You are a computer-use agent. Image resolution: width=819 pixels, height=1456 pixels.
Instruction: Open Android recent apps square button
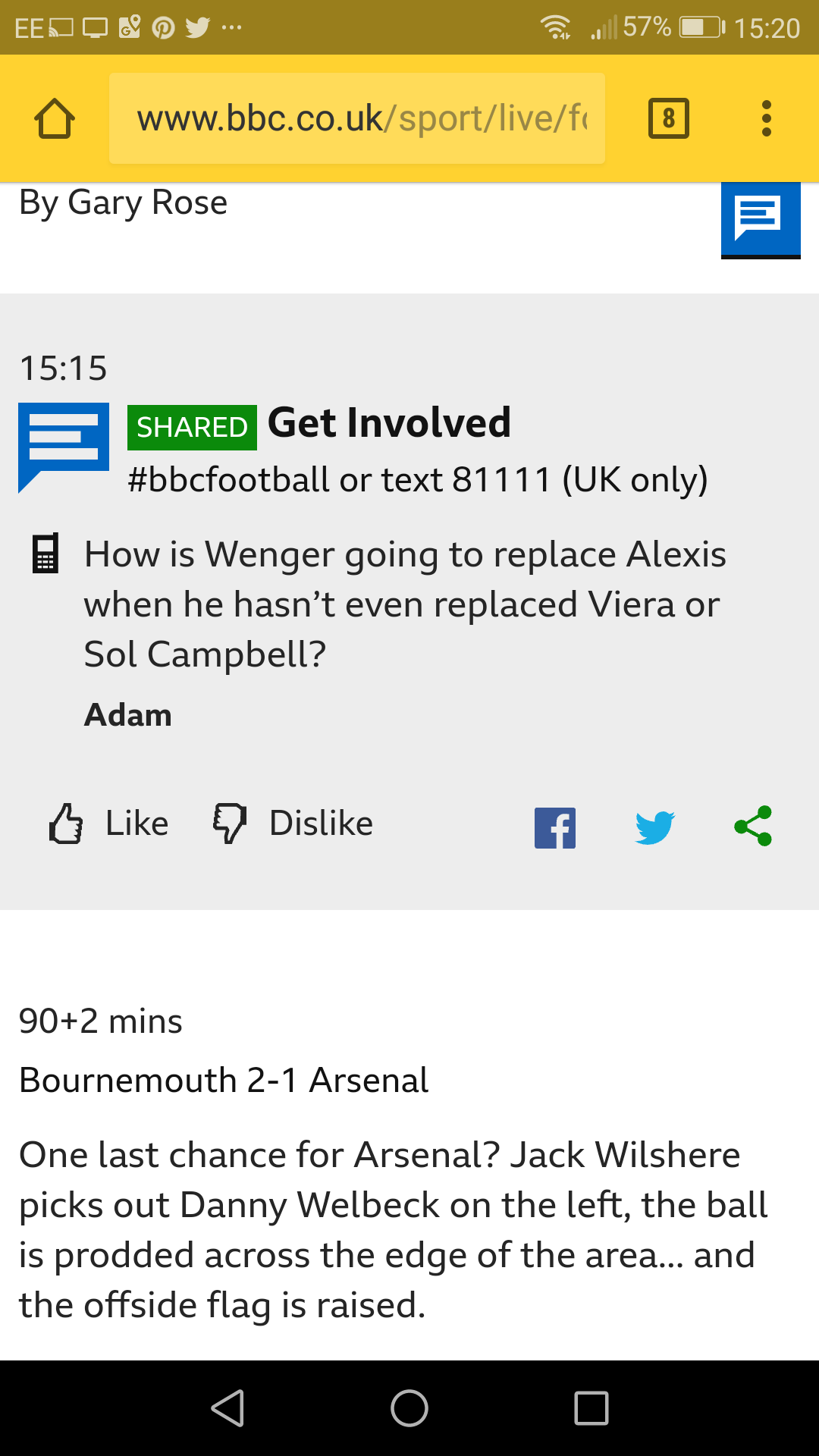tap(591, 1408)
